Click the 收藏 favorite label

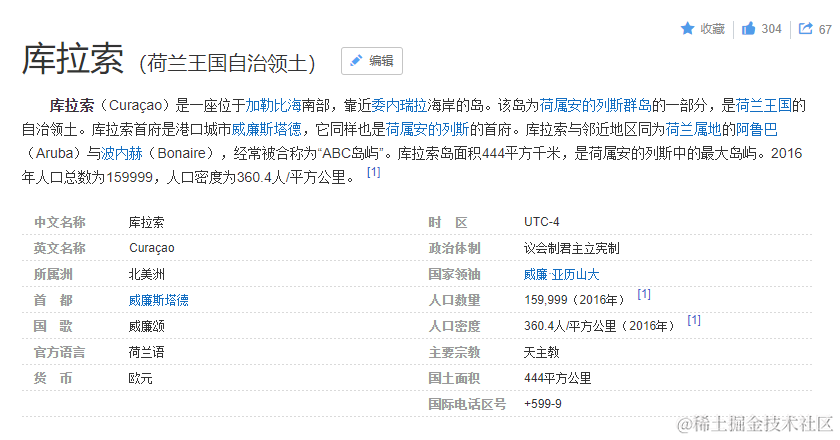712,29
